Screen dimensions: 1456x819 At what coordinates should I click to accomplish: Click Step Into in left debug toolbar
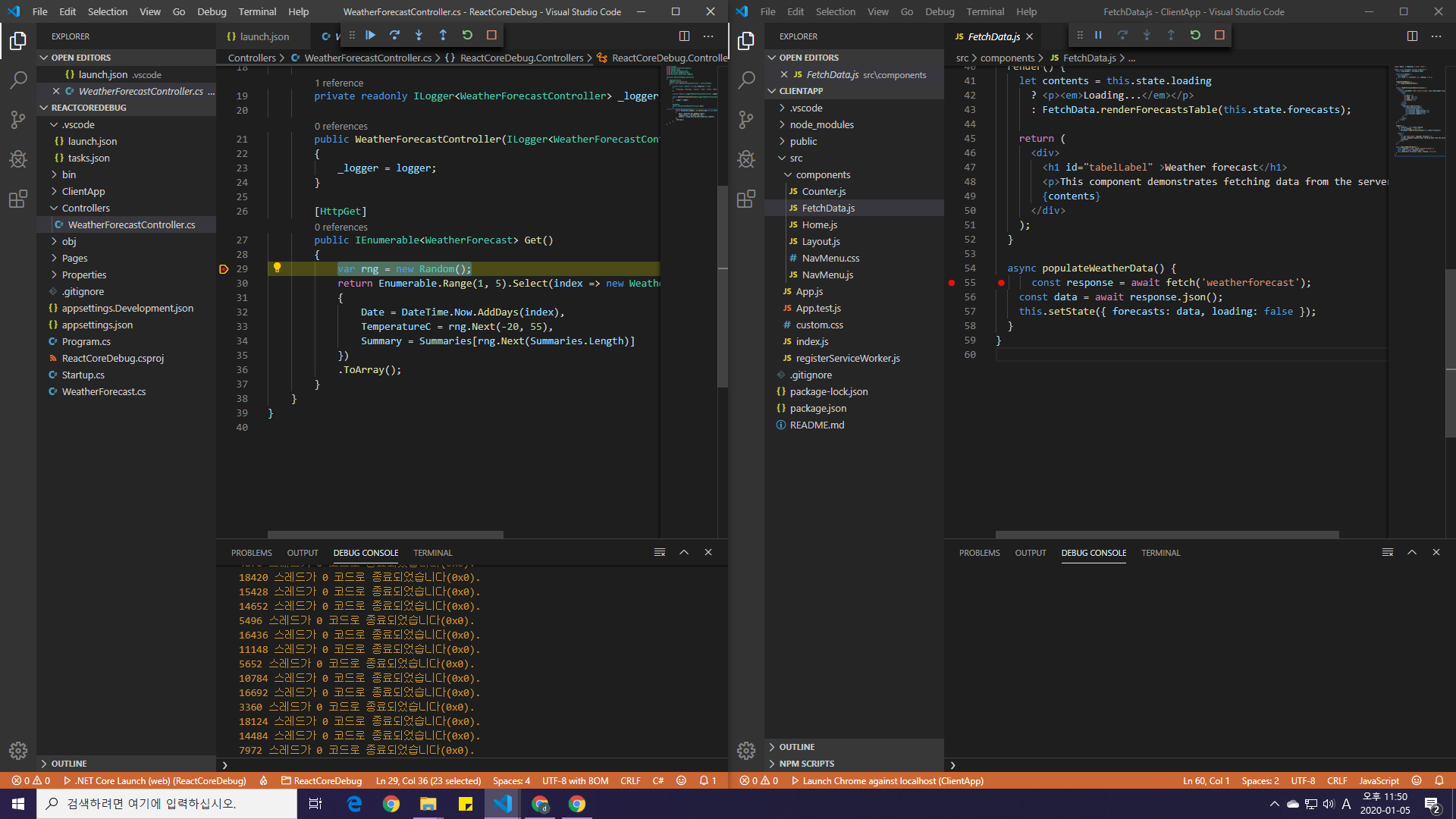tap(419, 35)
